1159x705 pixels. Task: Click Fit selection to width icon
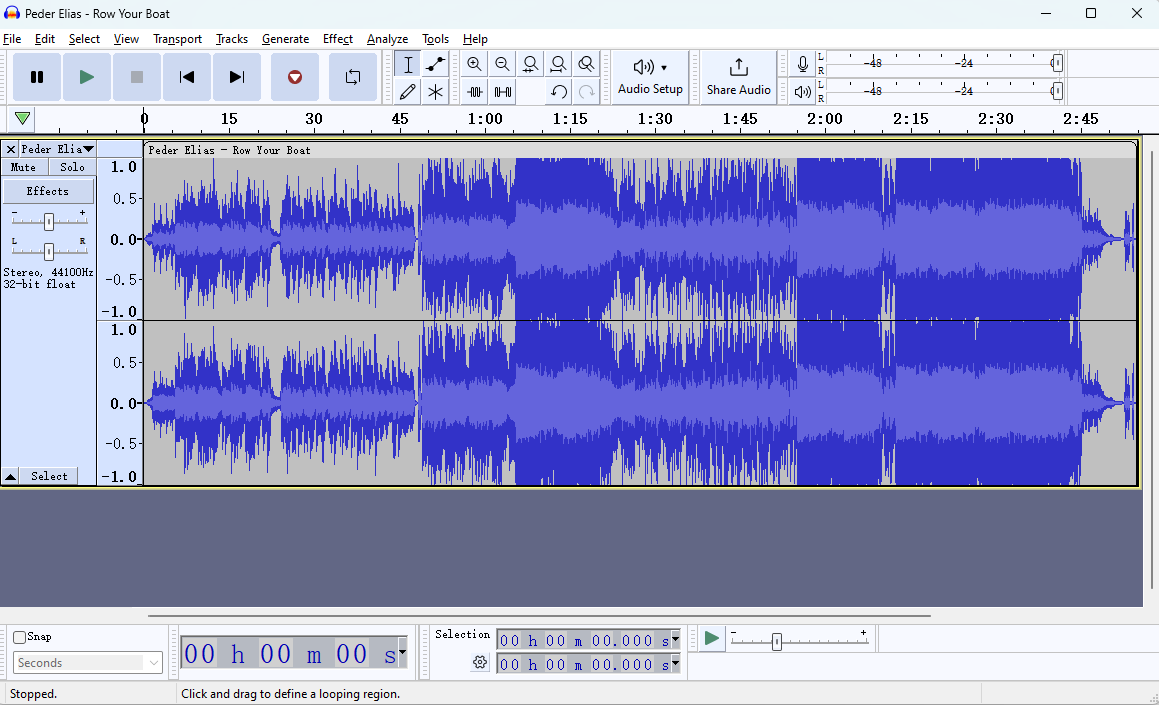530,64
